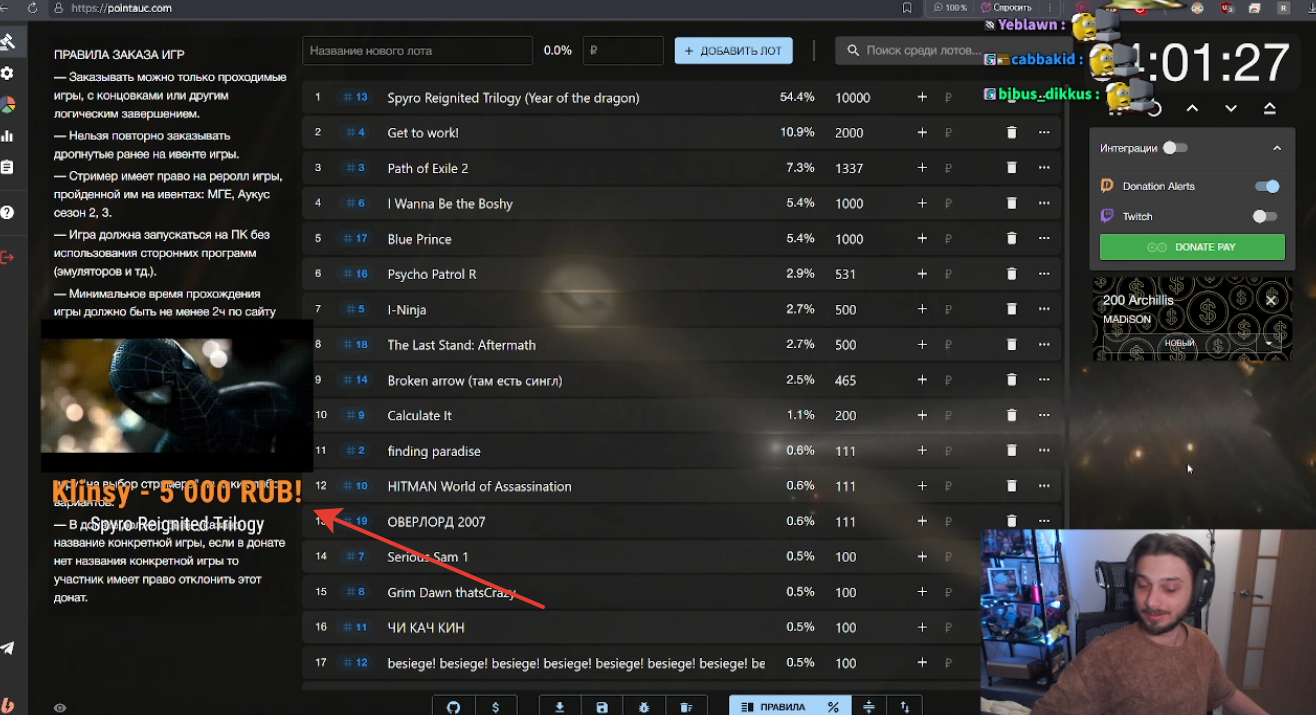Open the wheel page in left sidebar

7,104
